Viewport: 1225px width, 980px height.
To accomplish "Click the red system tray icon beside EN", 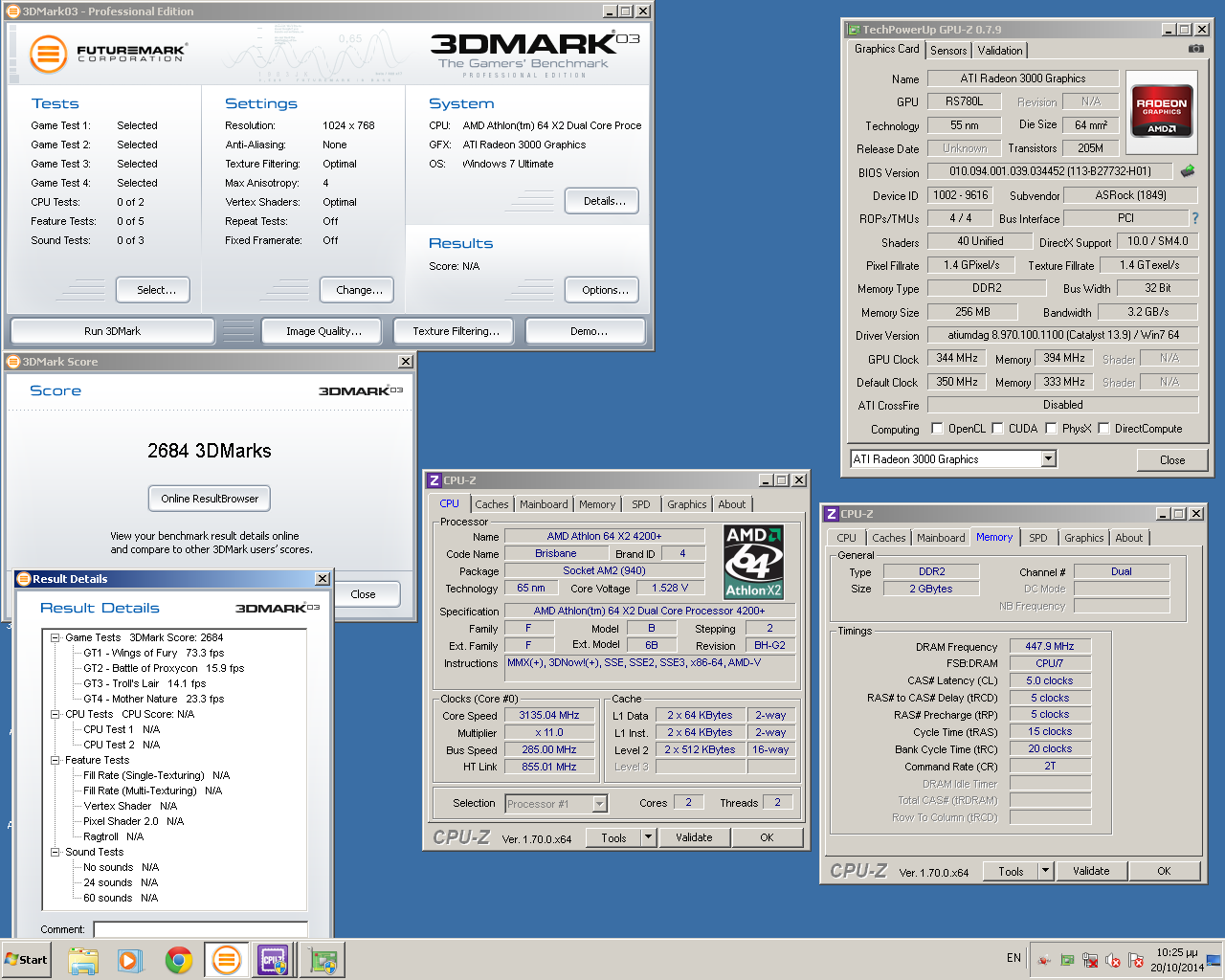I will [1043, 960].
